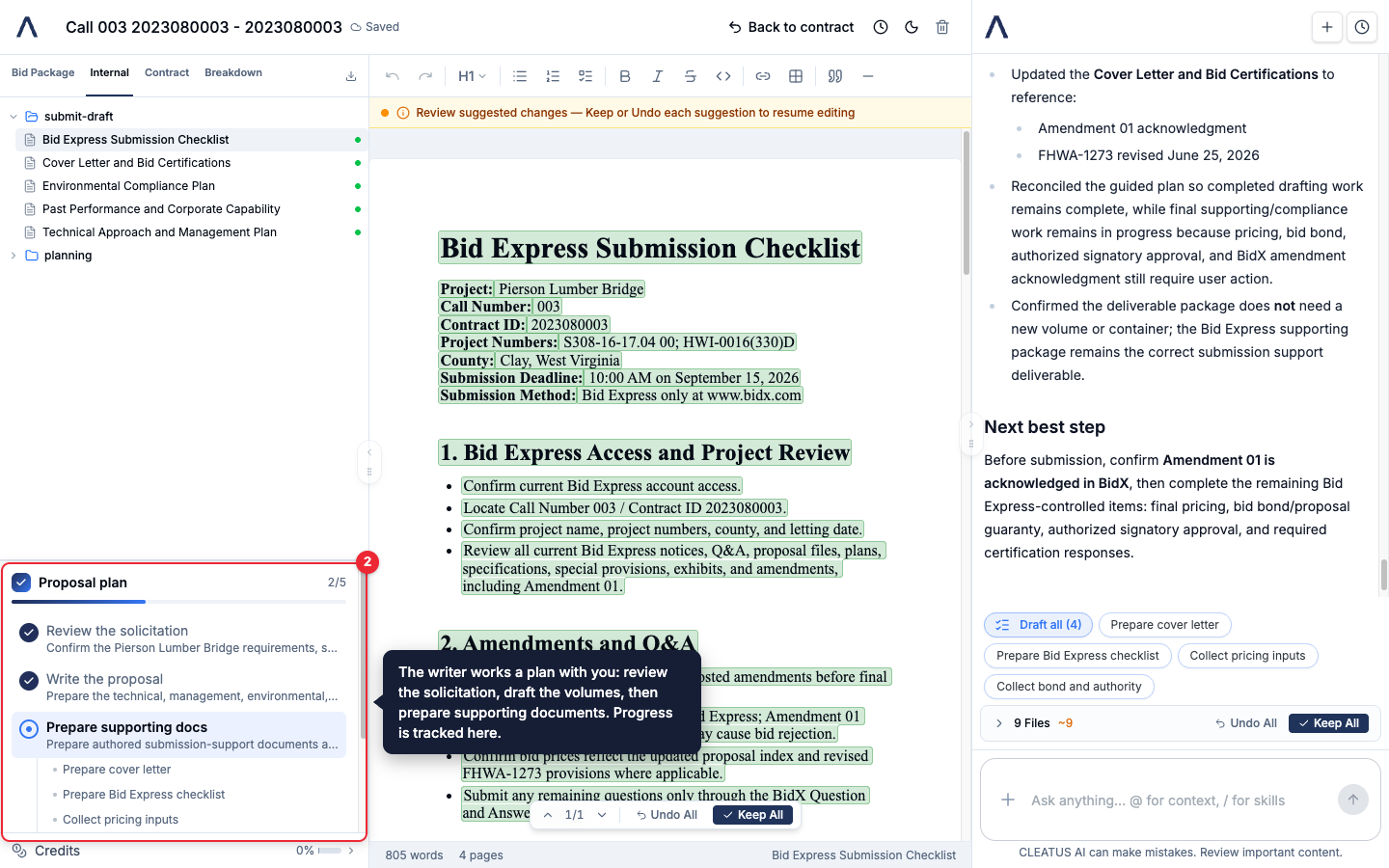The width and height of the screenshot is (1389, 868).
Task: Send the chat message arrow button
Action: click(x=1353, y=800)
